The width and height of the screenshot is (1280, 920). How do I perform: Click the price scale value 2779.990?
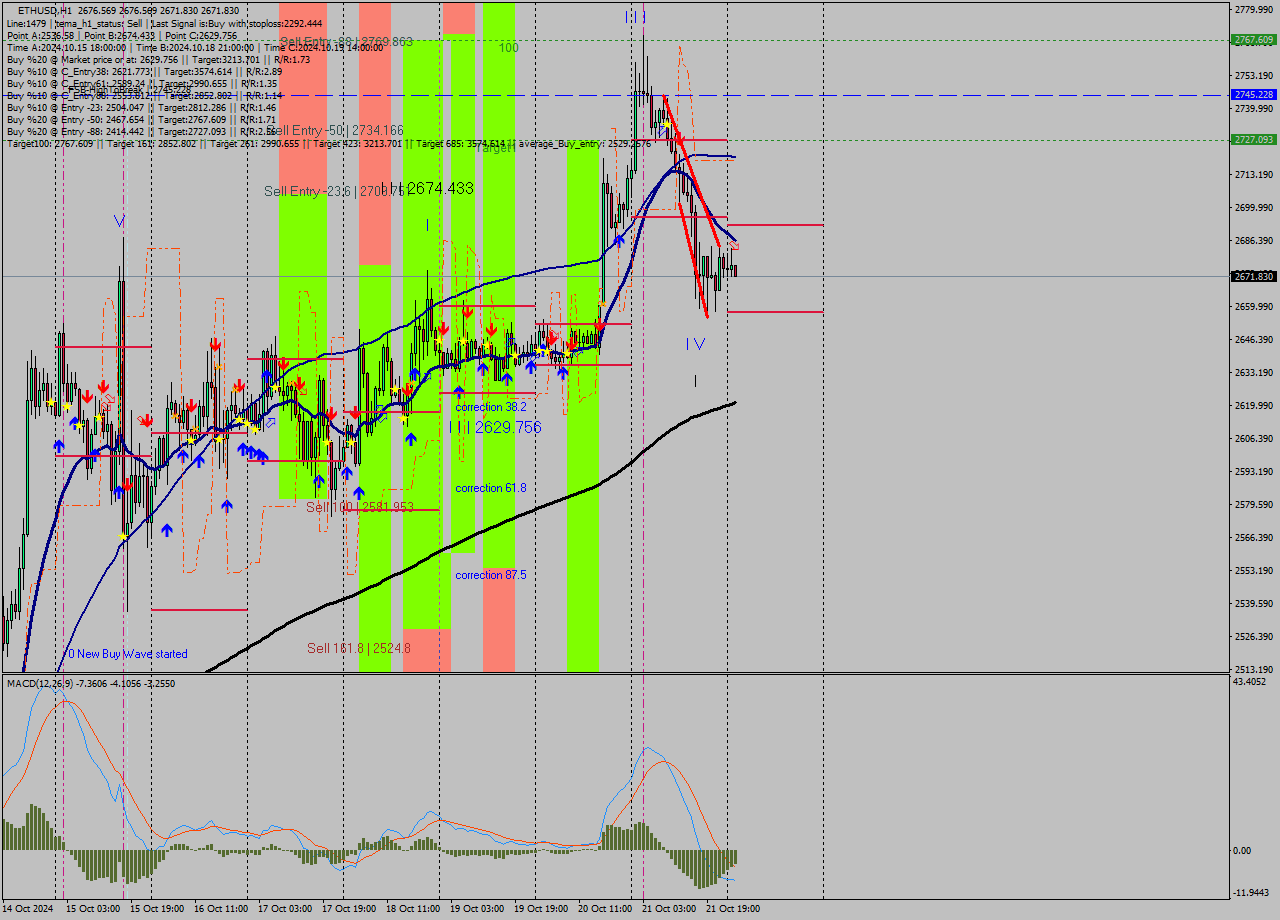click(x=1253, y=9)
